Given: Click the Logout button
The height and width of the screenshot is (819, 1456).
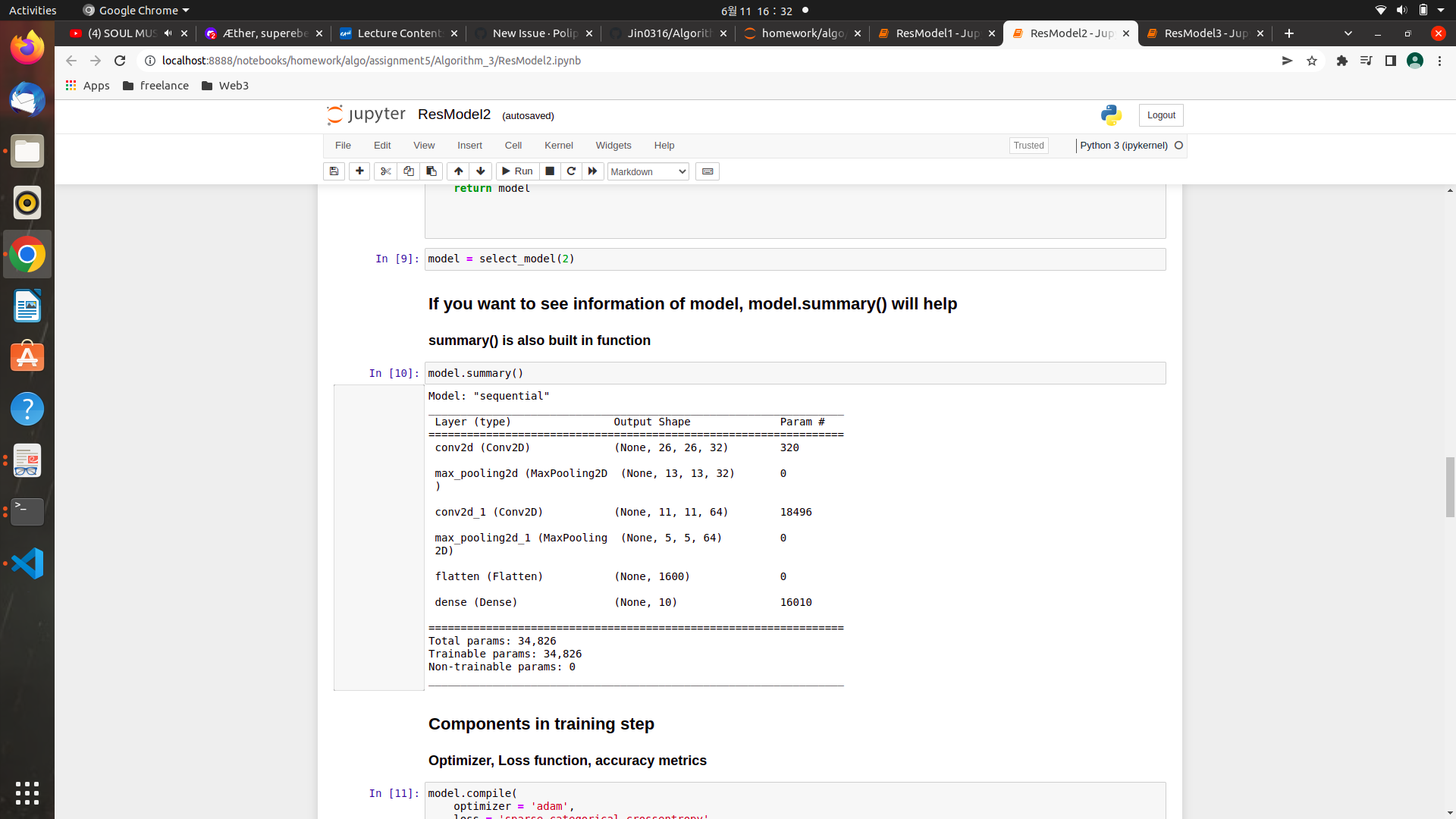Looking at the screenshot, I should click(x=1160, y=115).
